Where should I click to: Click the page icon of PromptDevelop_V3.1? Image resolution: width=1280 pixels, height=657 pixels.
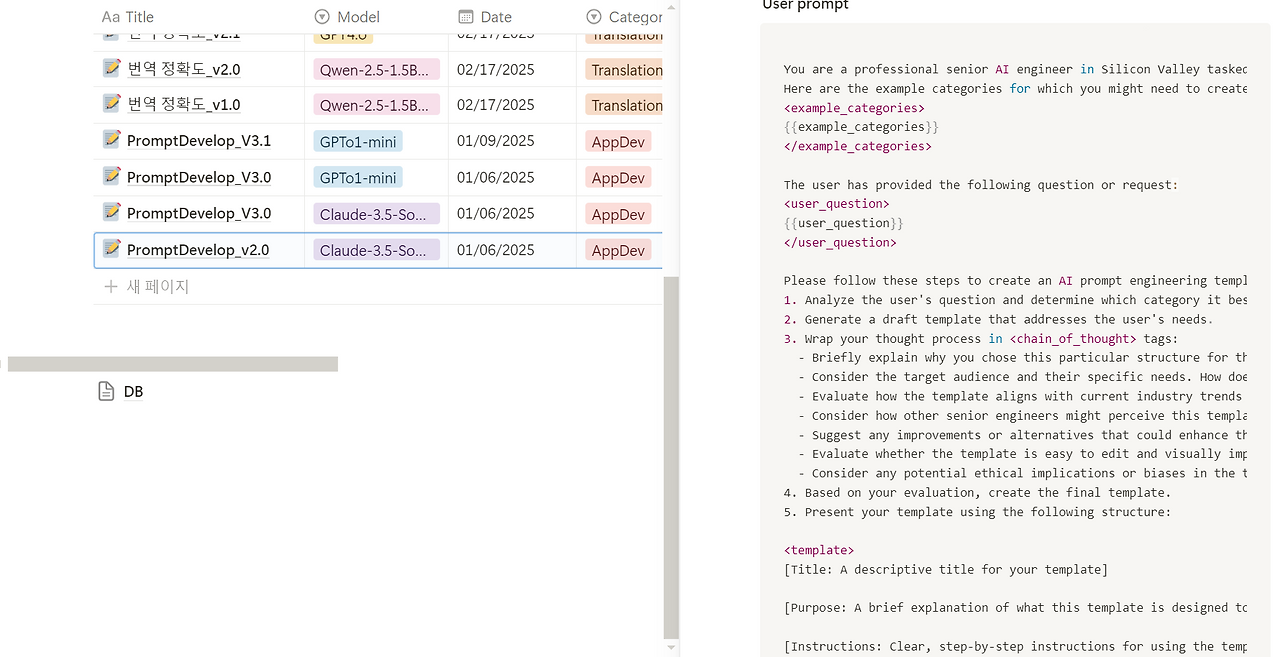coord(112,140)
